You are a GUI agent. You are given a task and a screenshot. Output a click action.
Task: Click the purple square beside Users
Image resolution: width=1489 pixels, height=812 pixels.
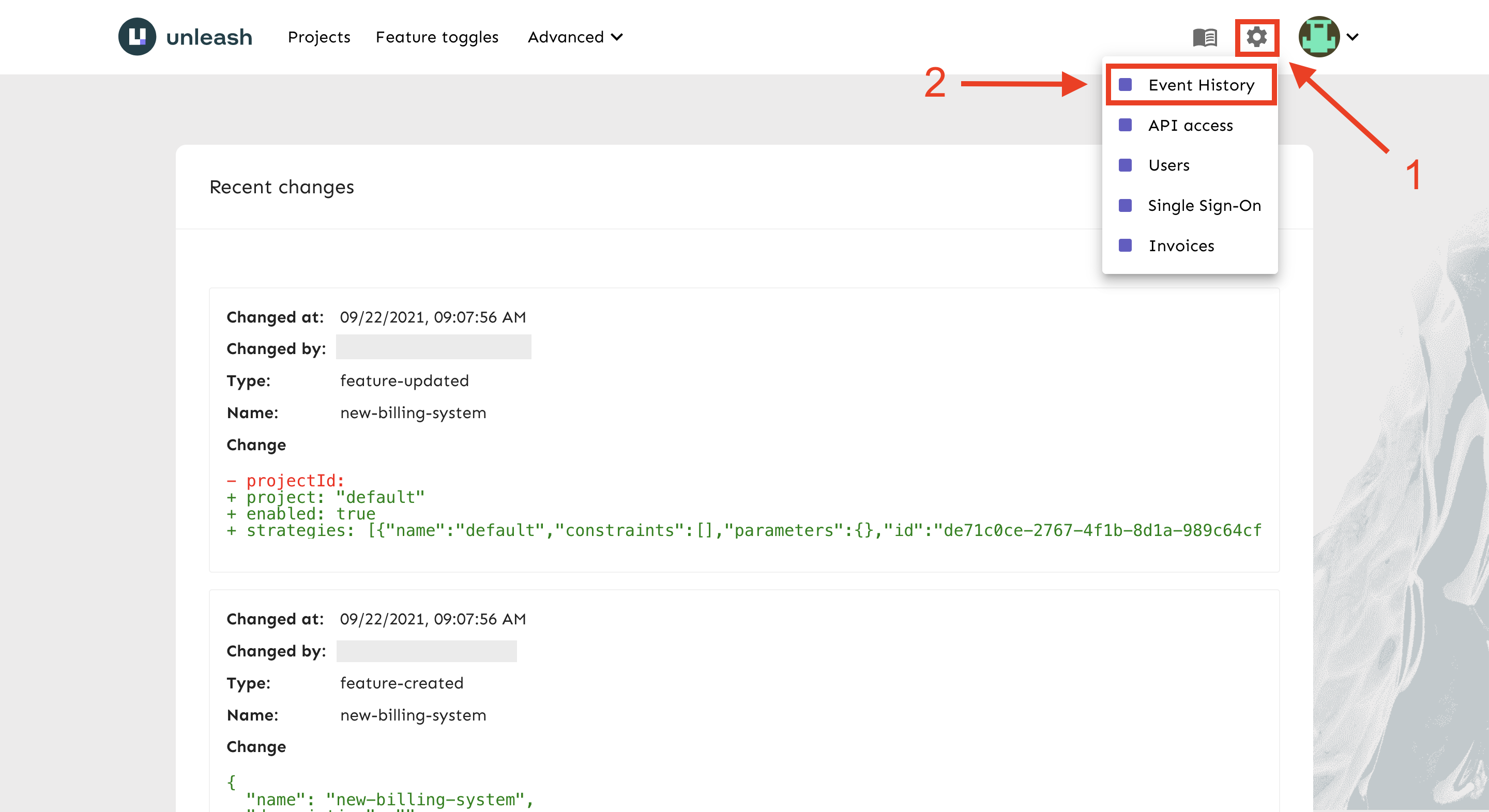1125,165
